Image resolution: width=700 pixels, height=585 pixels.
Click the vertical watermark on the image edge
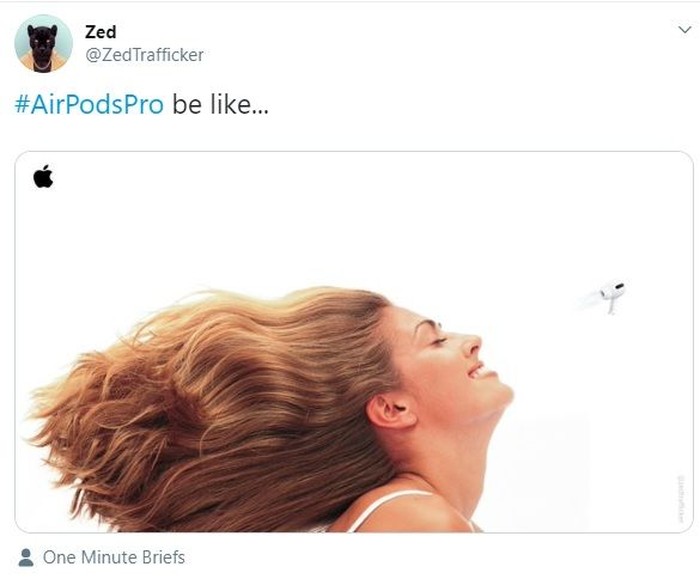681,499
